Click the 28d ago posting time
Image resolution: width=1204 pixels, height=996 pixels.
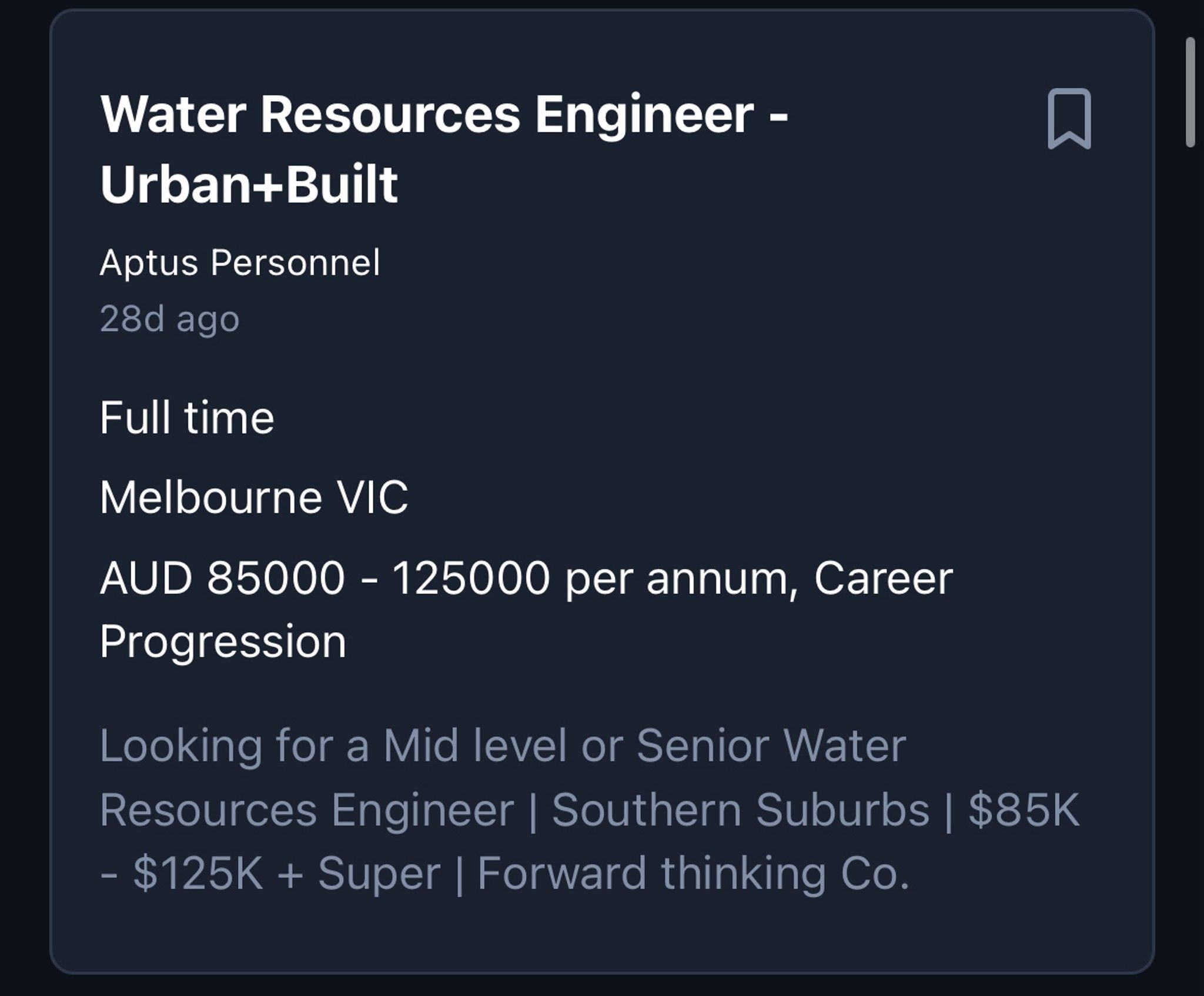coord(169,319)
